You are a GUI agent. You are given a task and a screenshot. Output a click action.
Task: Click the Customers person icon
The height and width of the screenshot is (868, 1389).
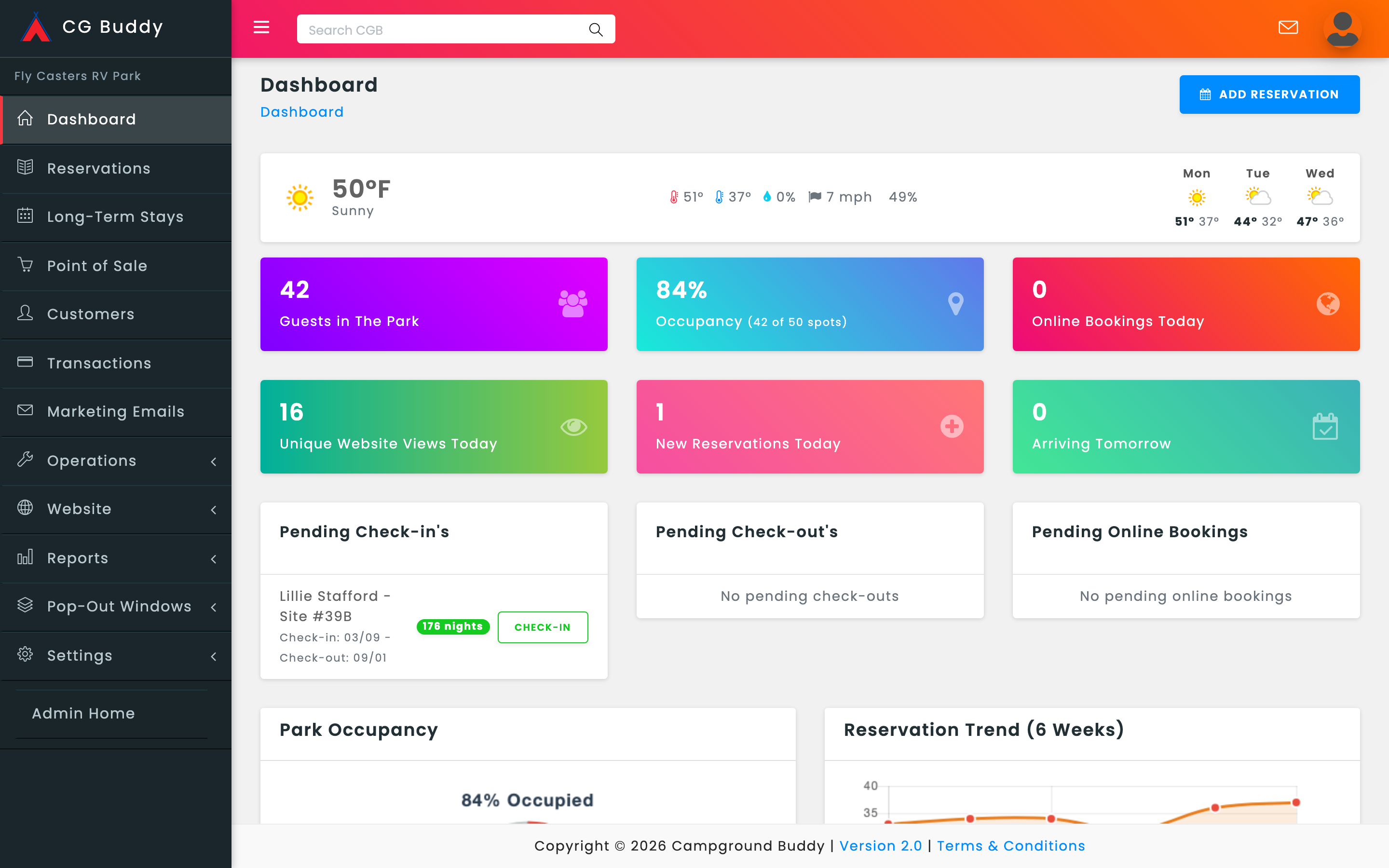(25, 314)
